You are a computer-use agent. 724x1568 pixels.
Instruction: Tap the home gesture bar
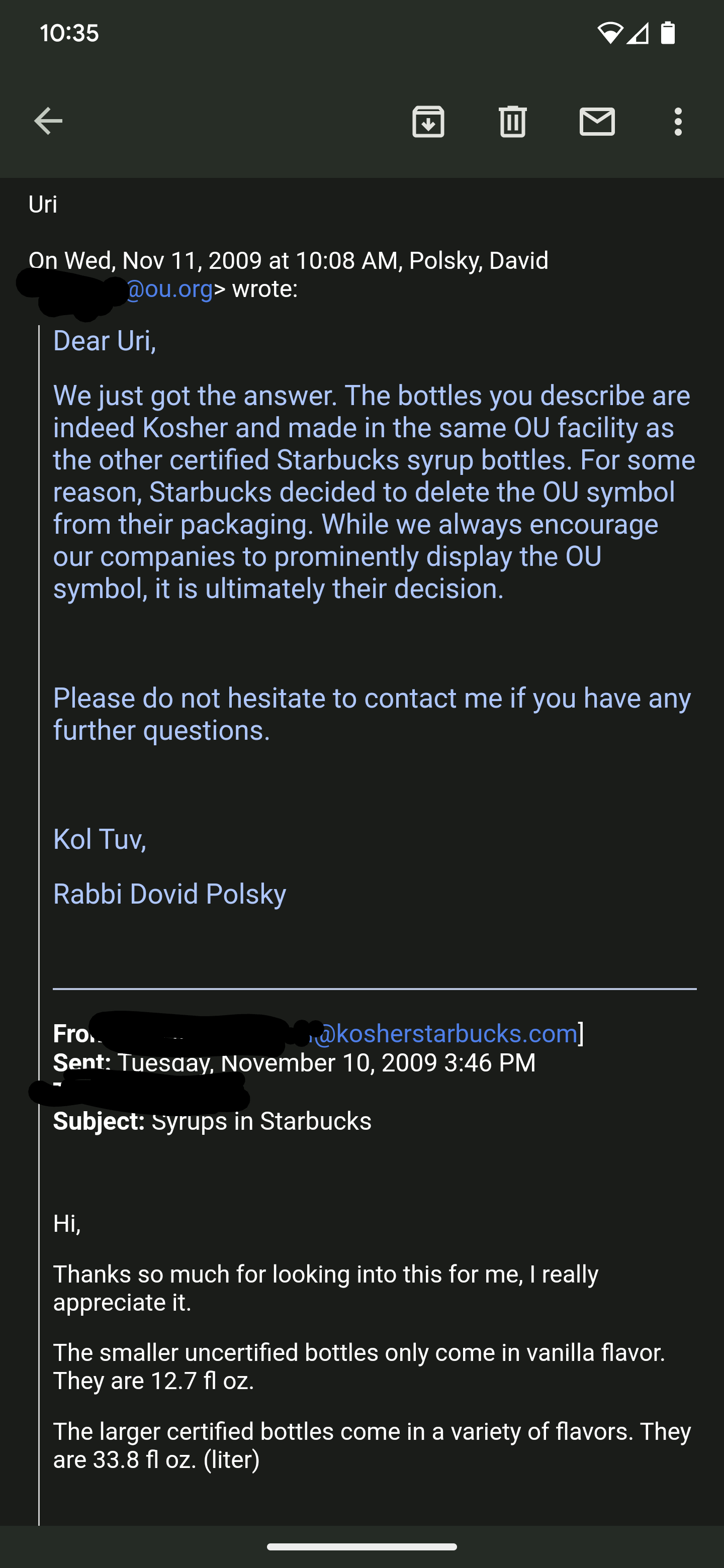click(361, 1547)
